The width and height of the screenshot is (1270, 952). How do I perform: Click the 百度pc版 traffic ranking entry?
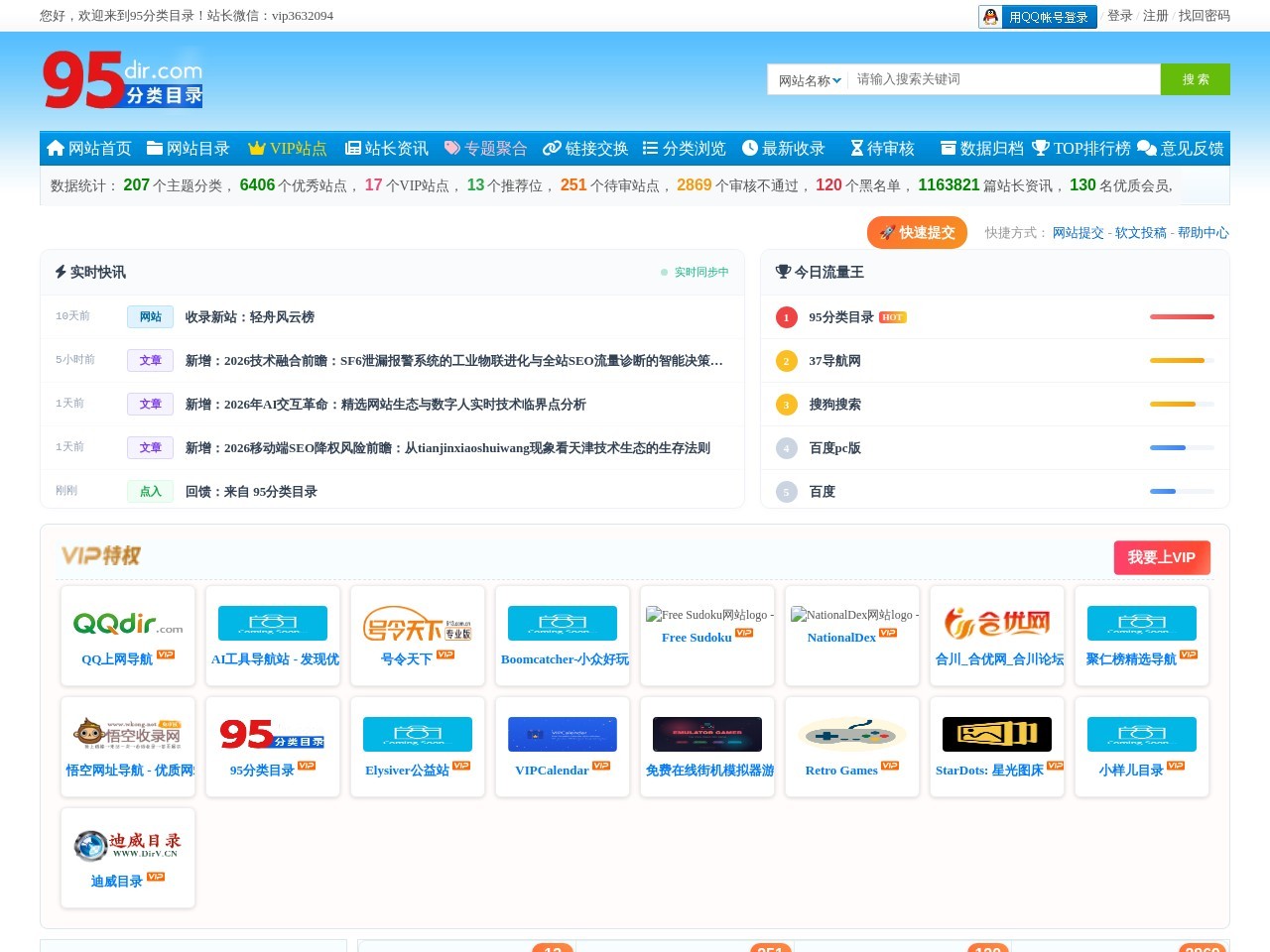[x=834, y=448]
